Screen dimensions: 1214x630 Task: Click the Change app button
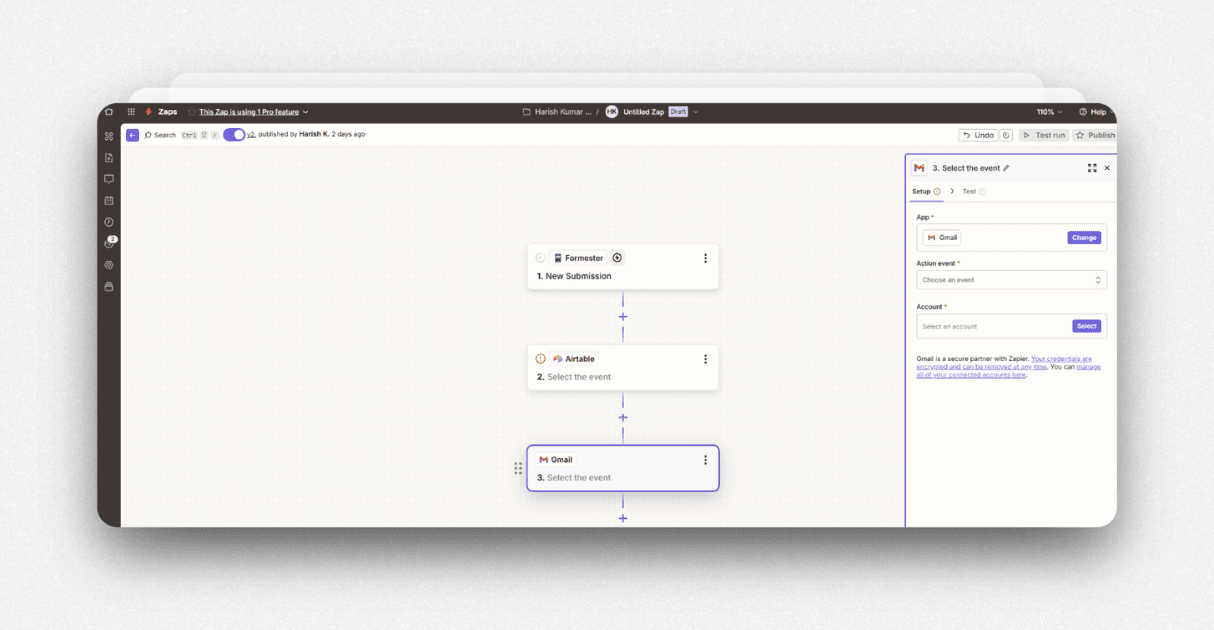[1084, 238]
